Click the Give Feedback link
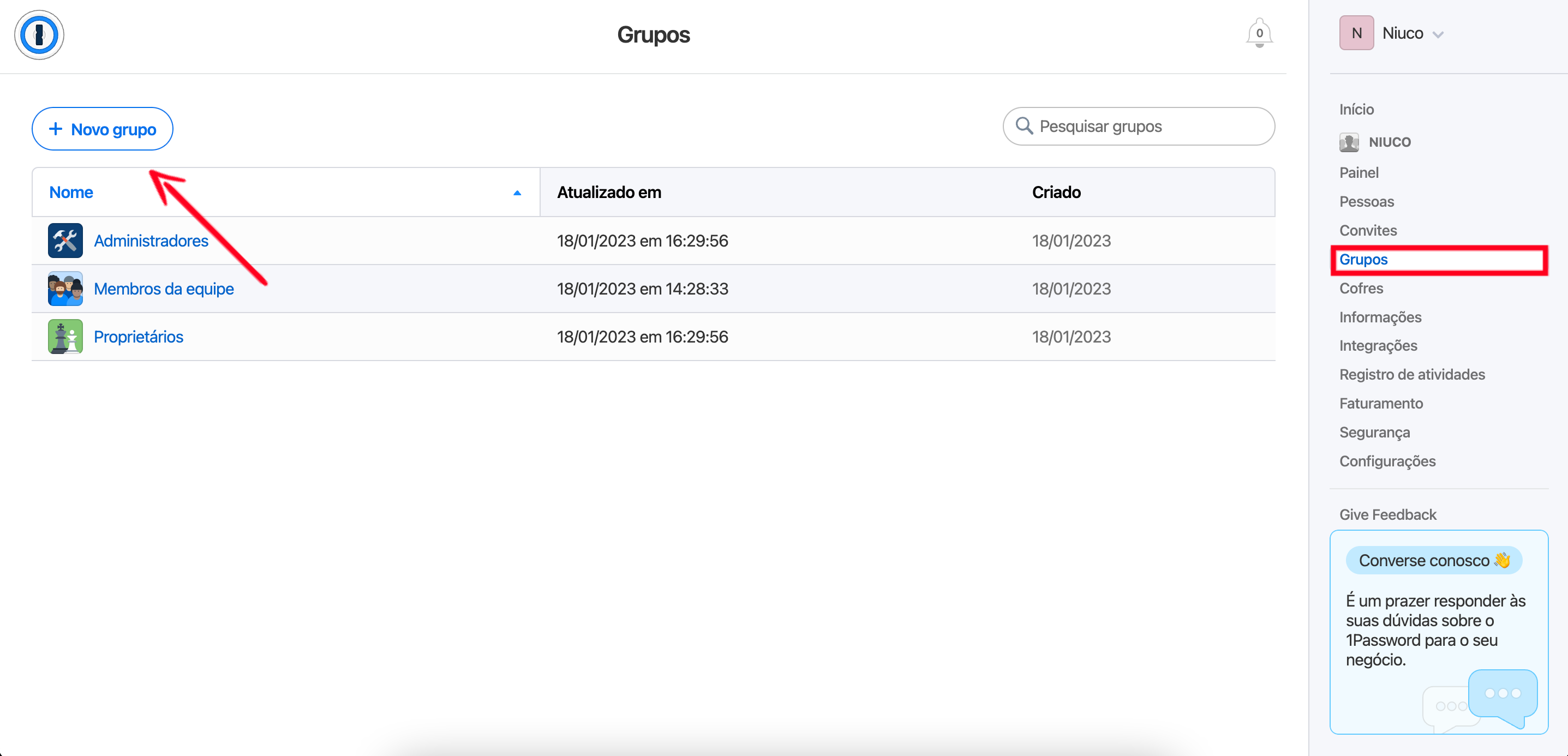 [x=1387, y=514]
